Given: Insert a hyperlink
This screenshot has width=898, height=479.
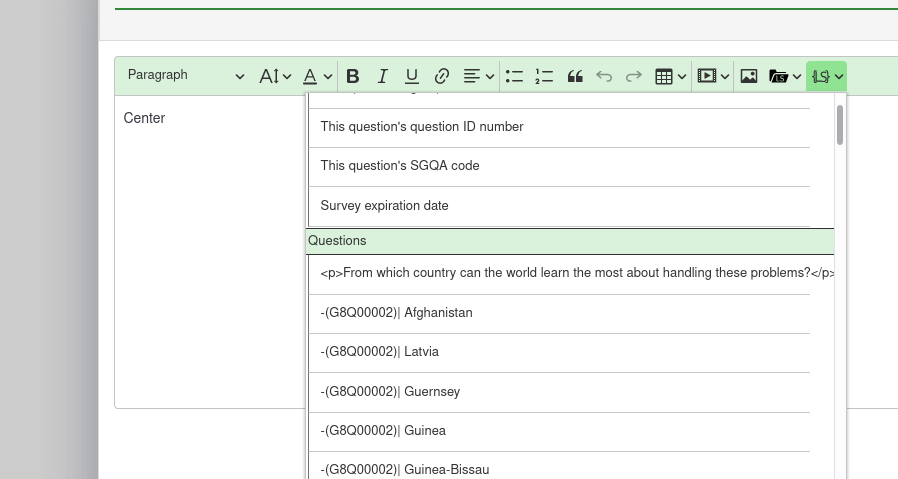Looking at the screenshot, I should point(442,76).
